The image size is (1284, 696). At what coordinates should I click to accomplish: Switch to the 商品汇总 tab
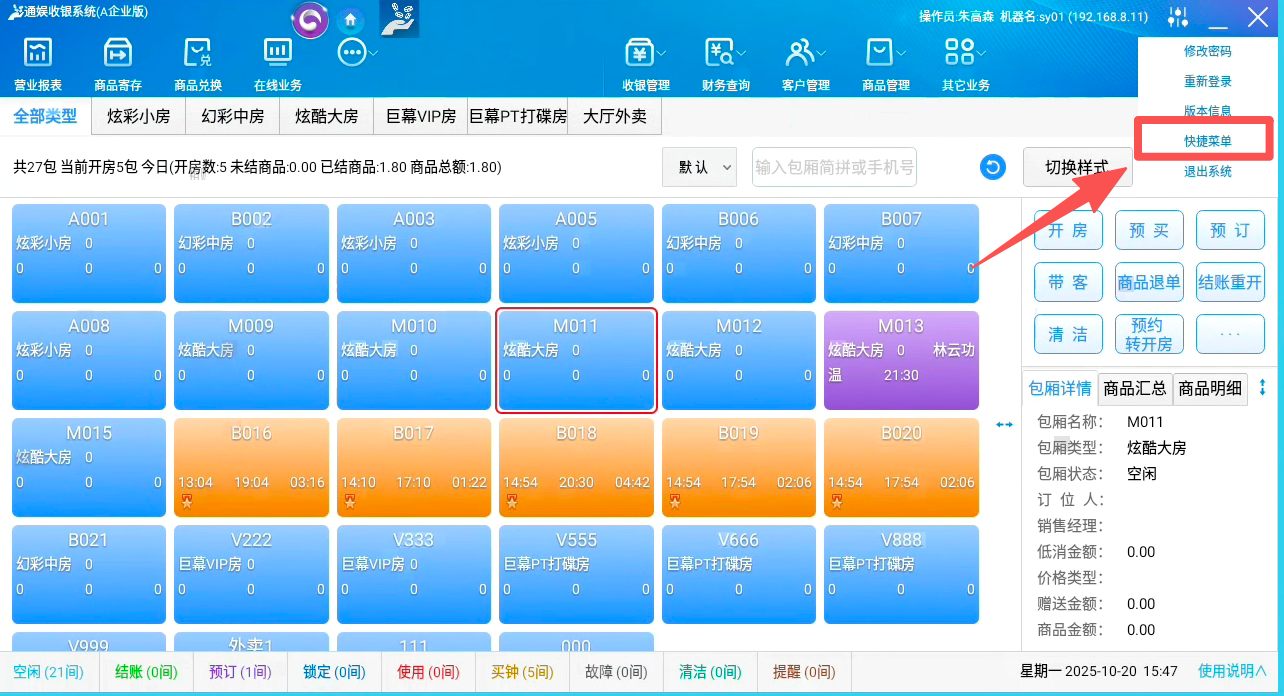coord(1134,388)
